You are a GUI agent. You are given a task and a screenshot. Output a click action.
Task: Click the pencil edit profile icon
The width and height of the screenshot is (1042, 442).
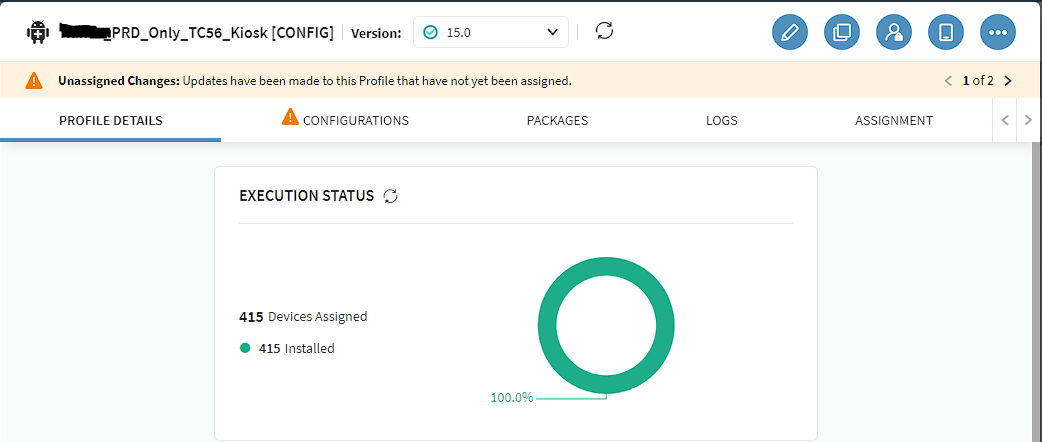[x=790, y=32]
